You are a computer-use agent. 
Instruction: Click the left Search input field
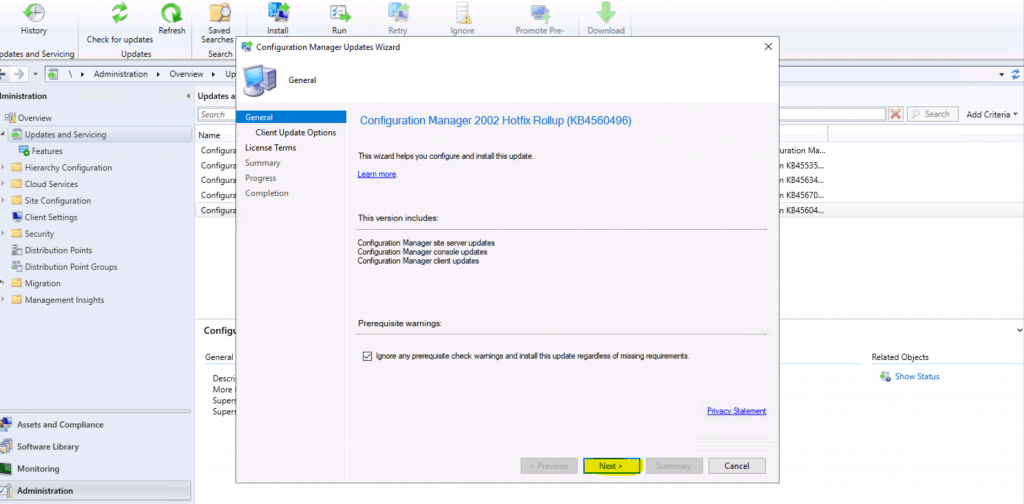tap(217, 114)
